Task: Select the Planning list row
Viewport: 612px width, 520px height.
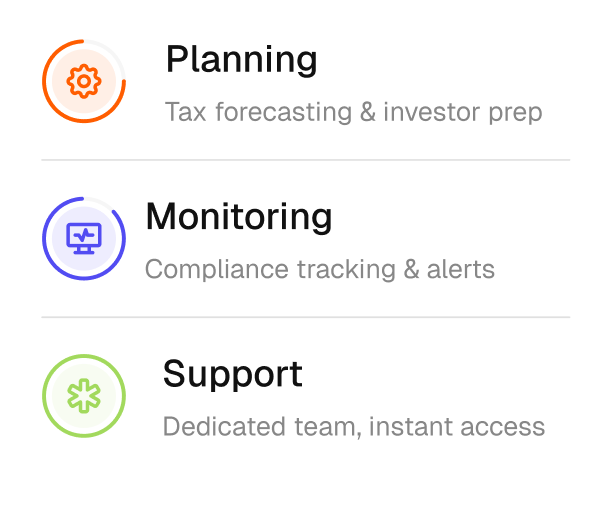Action: [306, 81]
